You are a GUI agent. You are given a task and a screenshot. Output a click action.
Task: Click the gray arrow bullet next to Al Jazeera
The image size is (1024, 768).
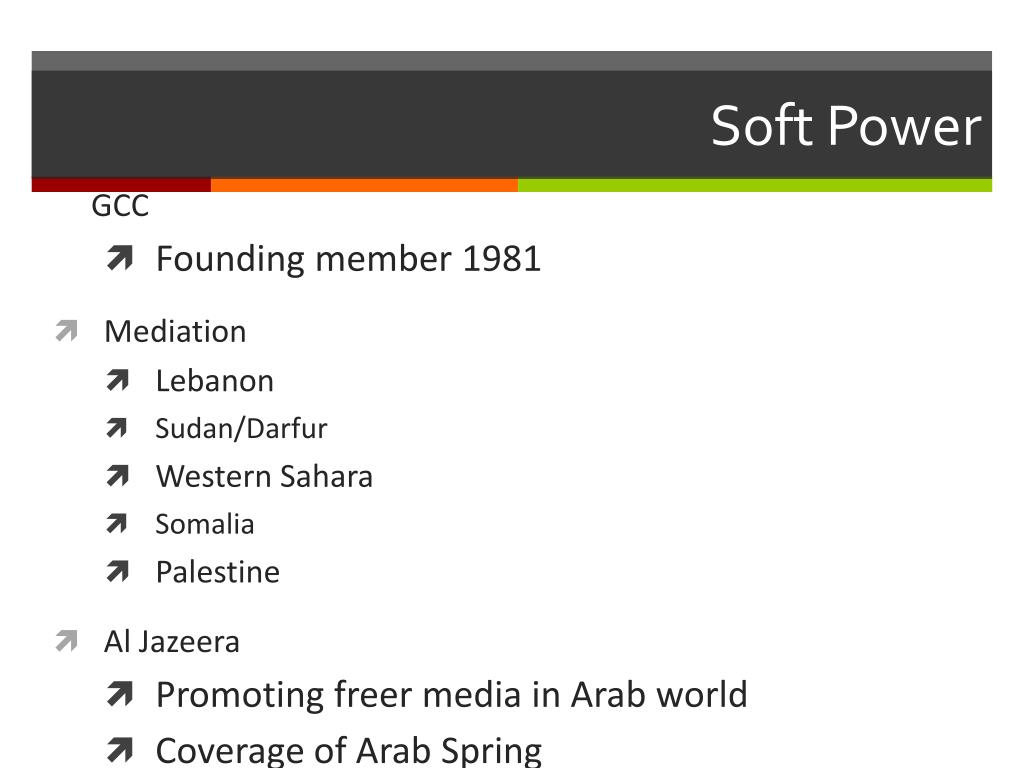pyautogui.click(x=67, y=641)
